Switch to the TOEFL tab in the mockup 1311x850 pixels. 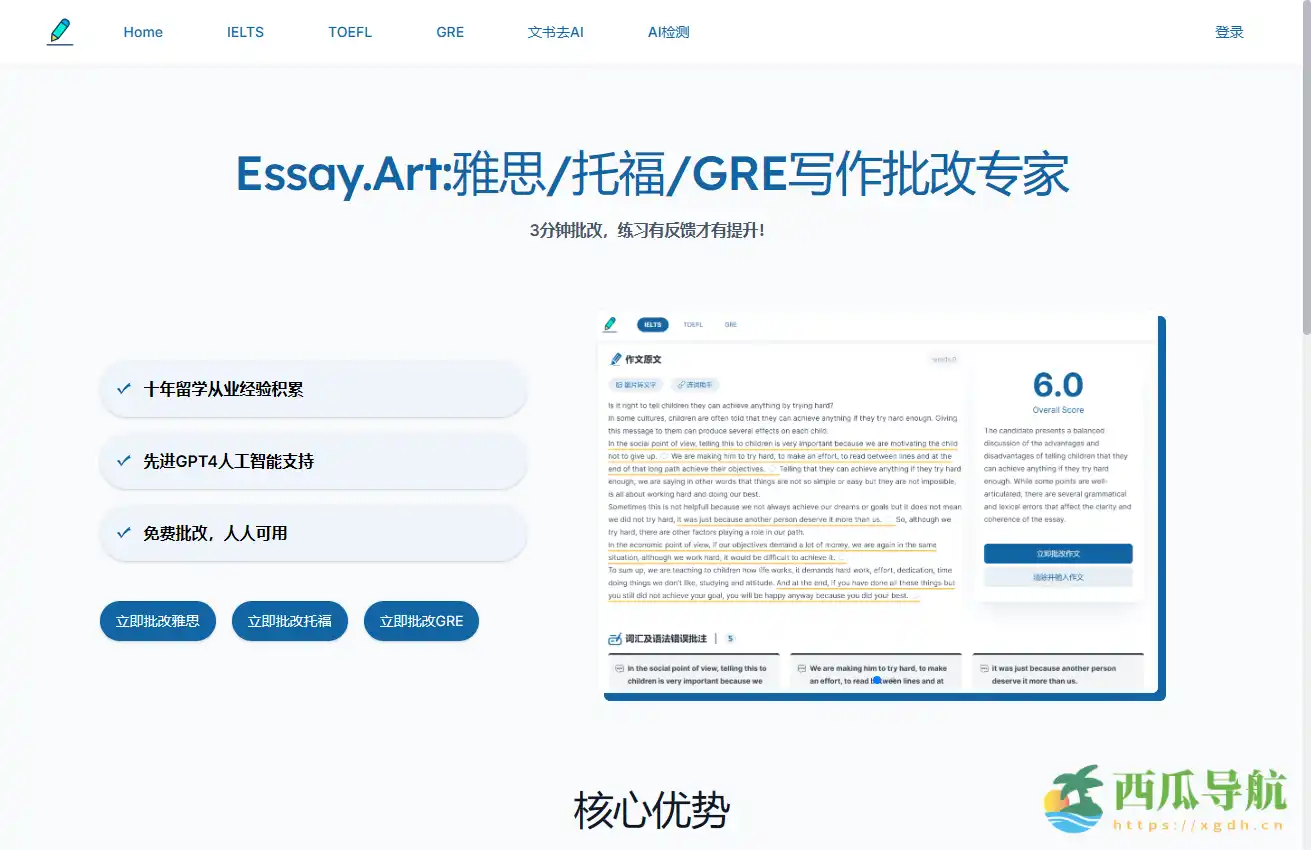[692, 324]
